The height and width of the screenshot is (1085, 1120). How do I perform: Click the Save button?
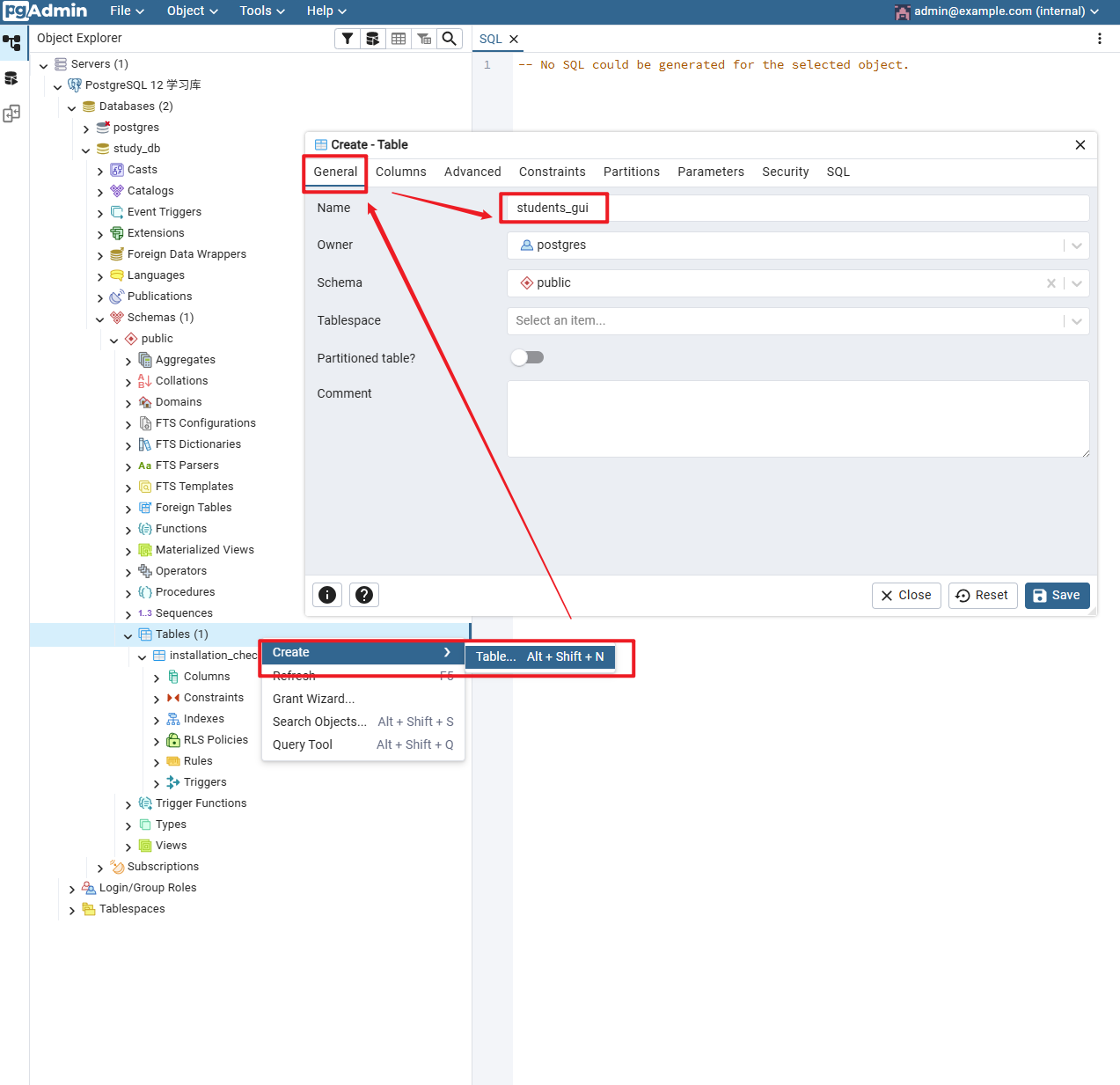[1058, 596]
